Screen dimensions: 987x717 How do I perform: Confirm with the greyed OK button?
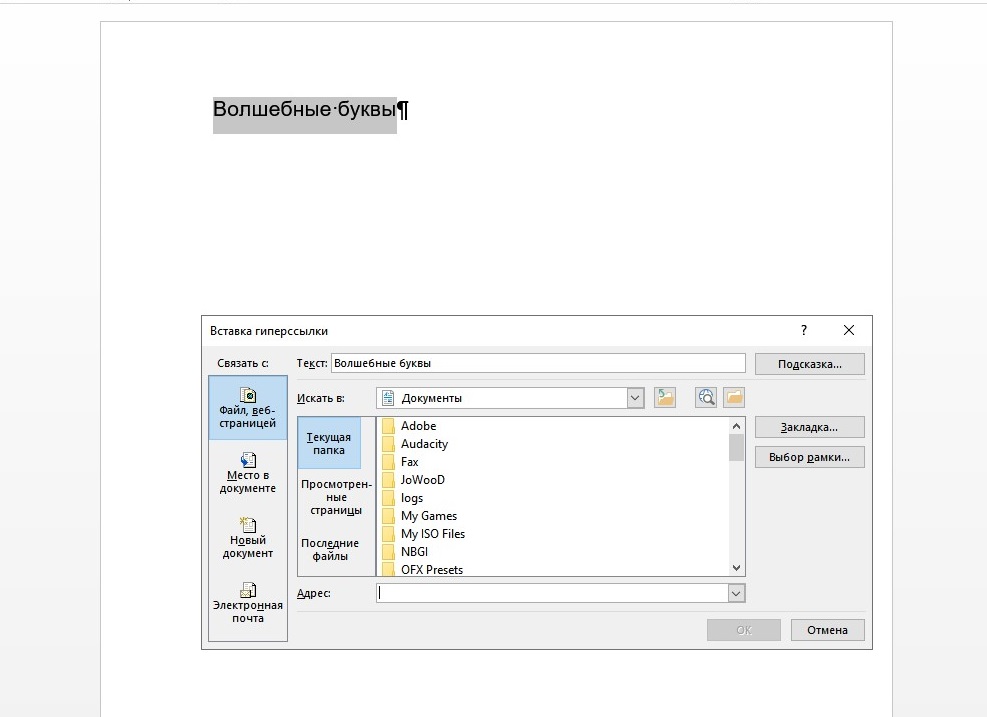[x=743, y=630]
